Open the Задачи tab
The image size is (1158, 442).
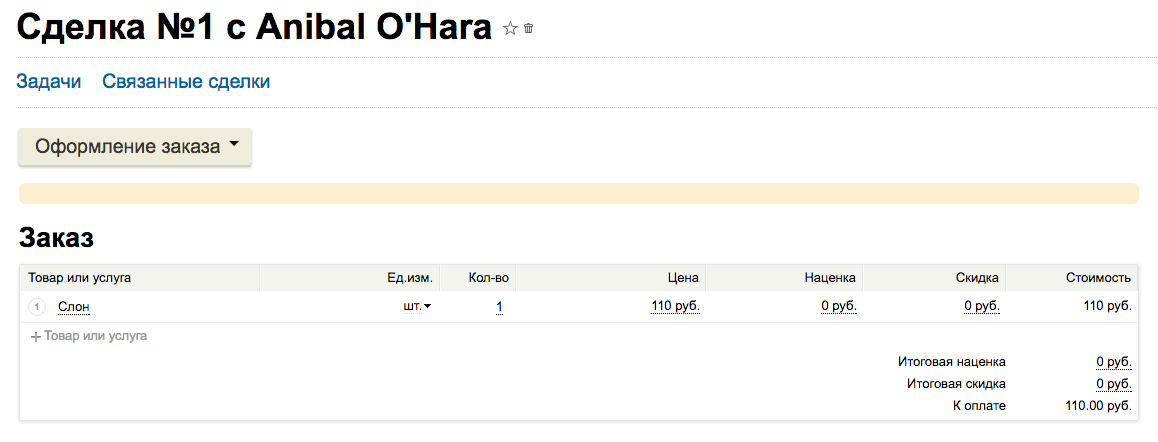click(48, 82)
